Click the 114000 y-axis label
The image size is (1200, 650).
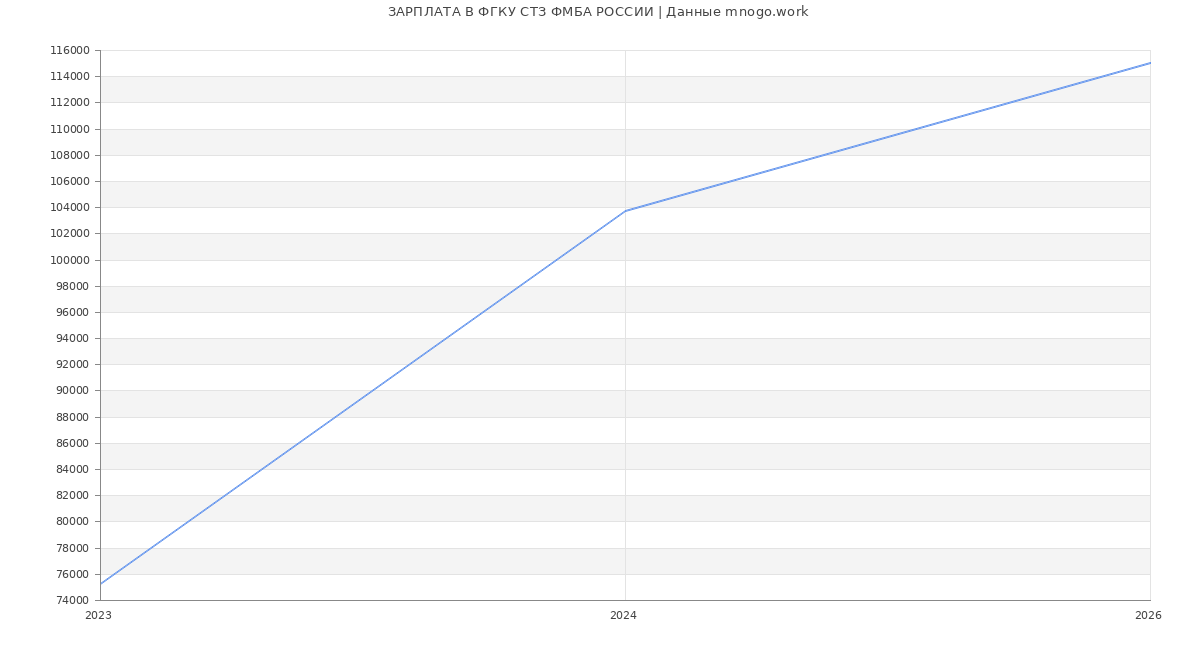(70, 77)
